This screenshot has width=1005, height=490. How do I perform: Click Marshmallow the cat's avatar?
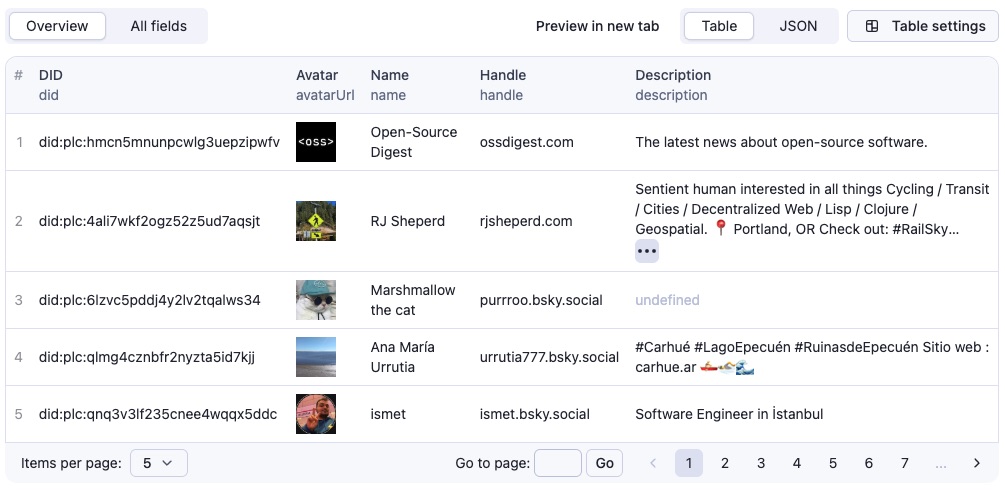(316, 300)
